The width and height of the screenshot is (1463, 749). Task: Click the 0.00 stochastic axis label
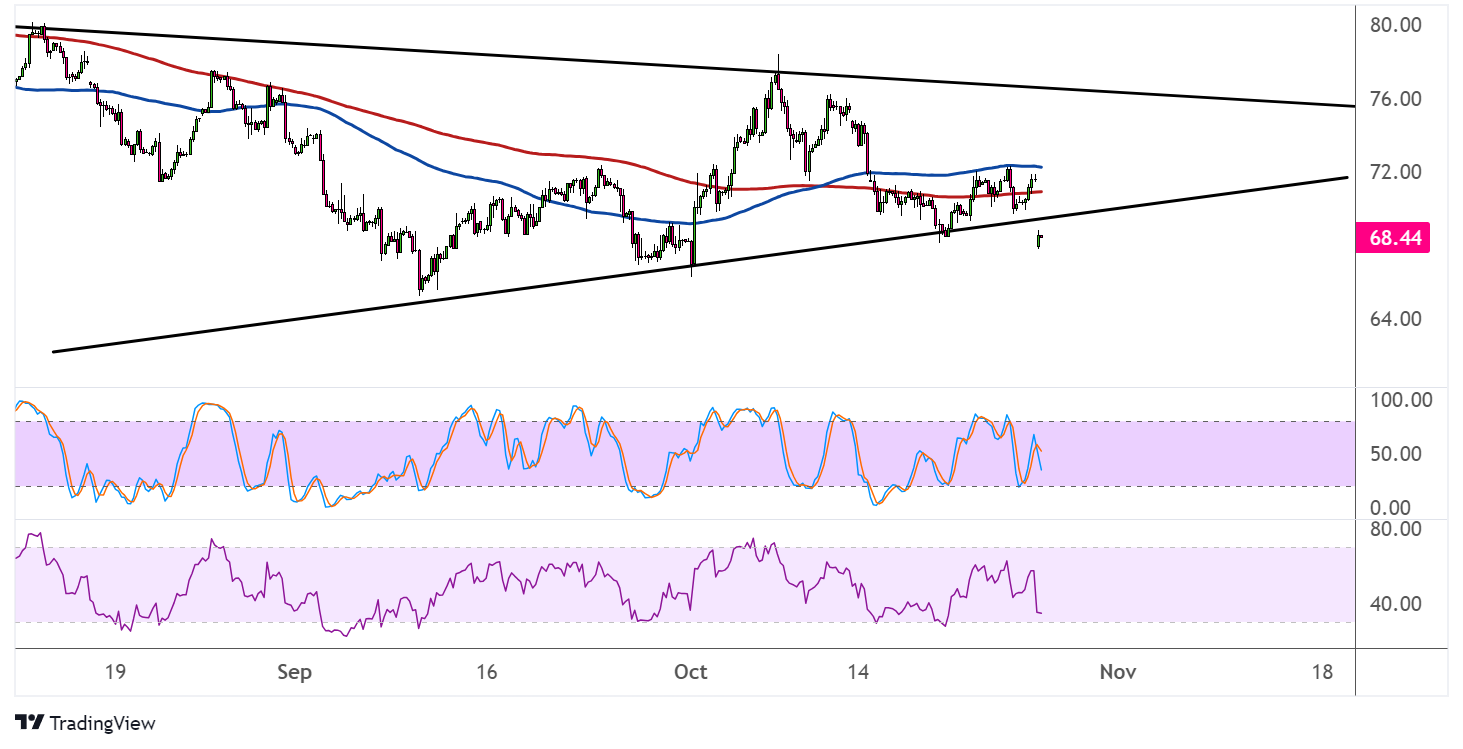(x=1389, y=508)
